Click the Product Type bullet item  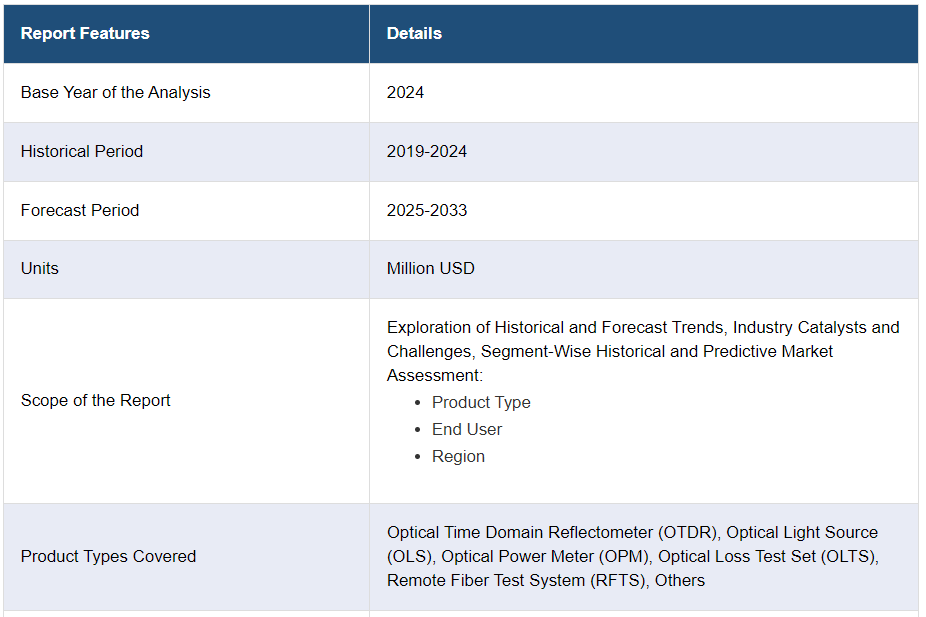(x=481, y=402)
